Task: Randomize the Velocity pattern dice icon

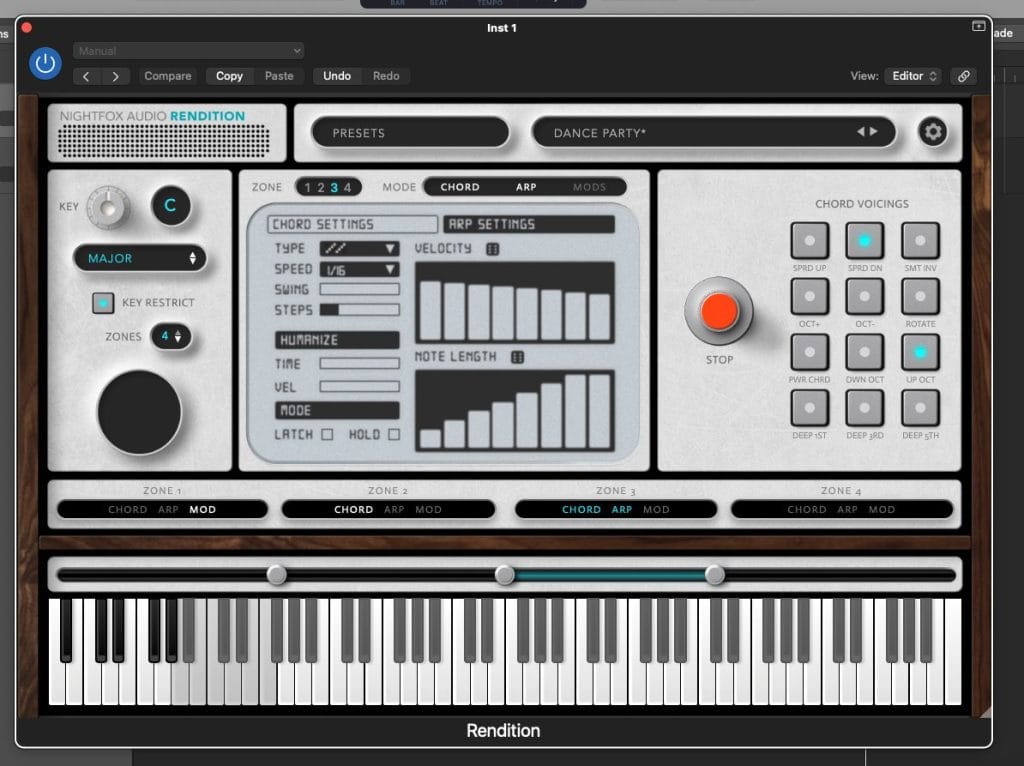Action: click(492, 249)
